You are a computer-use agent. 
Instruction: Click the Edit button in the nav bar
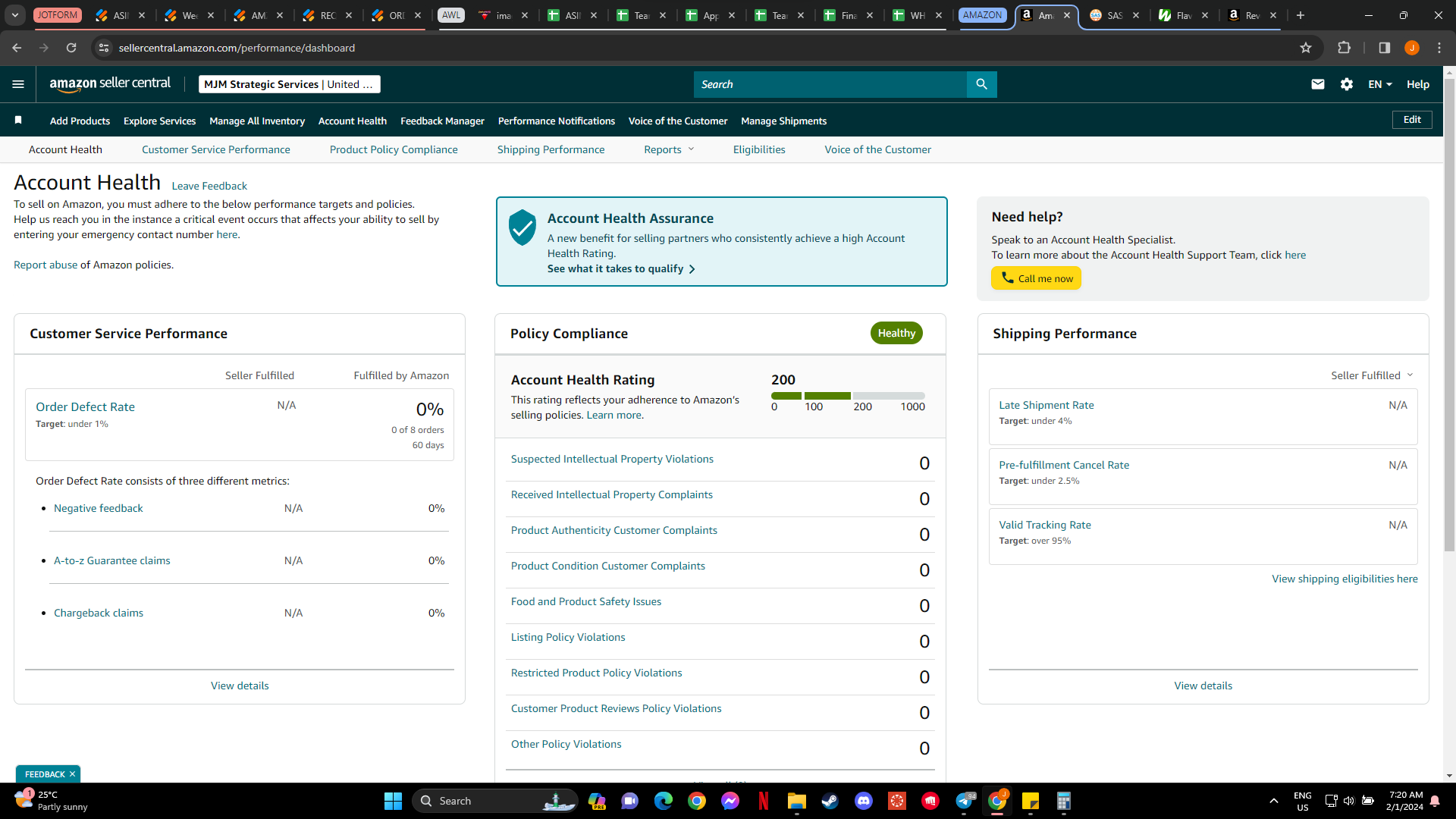tap(1412, 120)
